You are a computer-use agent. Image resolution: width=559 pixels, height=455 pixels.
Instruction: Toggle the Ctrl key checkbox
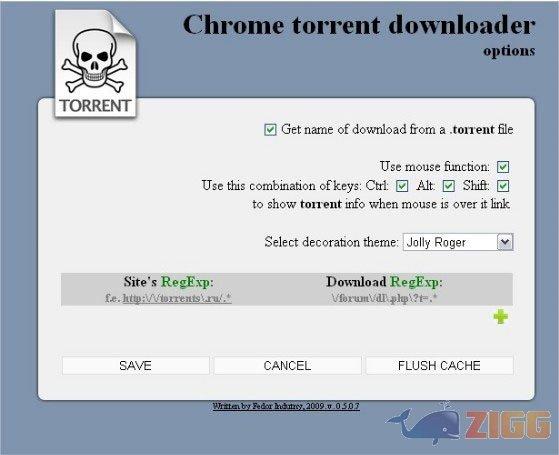tap(402, 186)
